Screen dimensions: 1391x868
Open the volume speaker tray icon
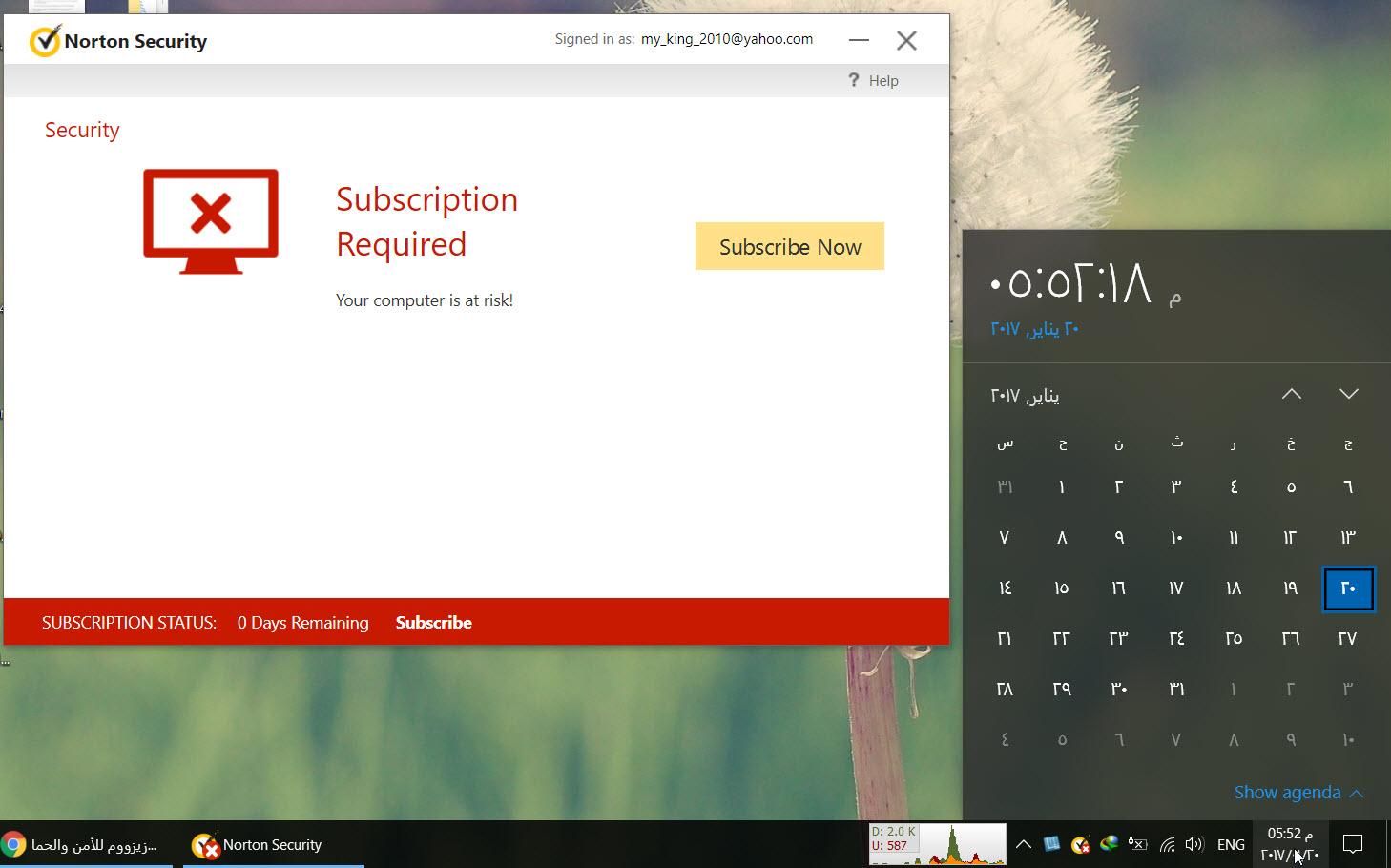click(1194, 844)
